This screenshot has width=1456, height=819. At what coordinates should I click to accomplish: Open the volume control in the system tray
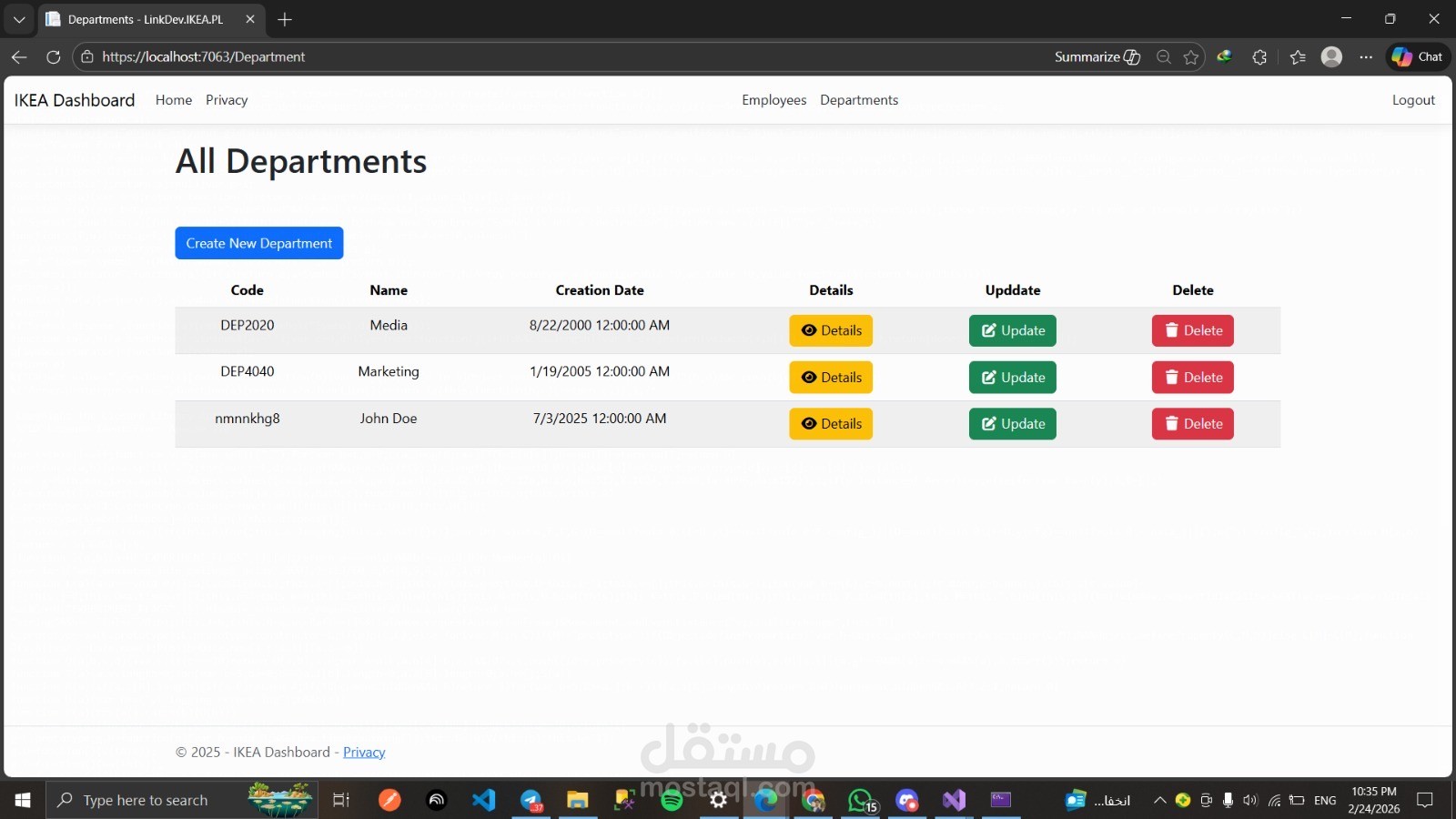point(1250,800)
